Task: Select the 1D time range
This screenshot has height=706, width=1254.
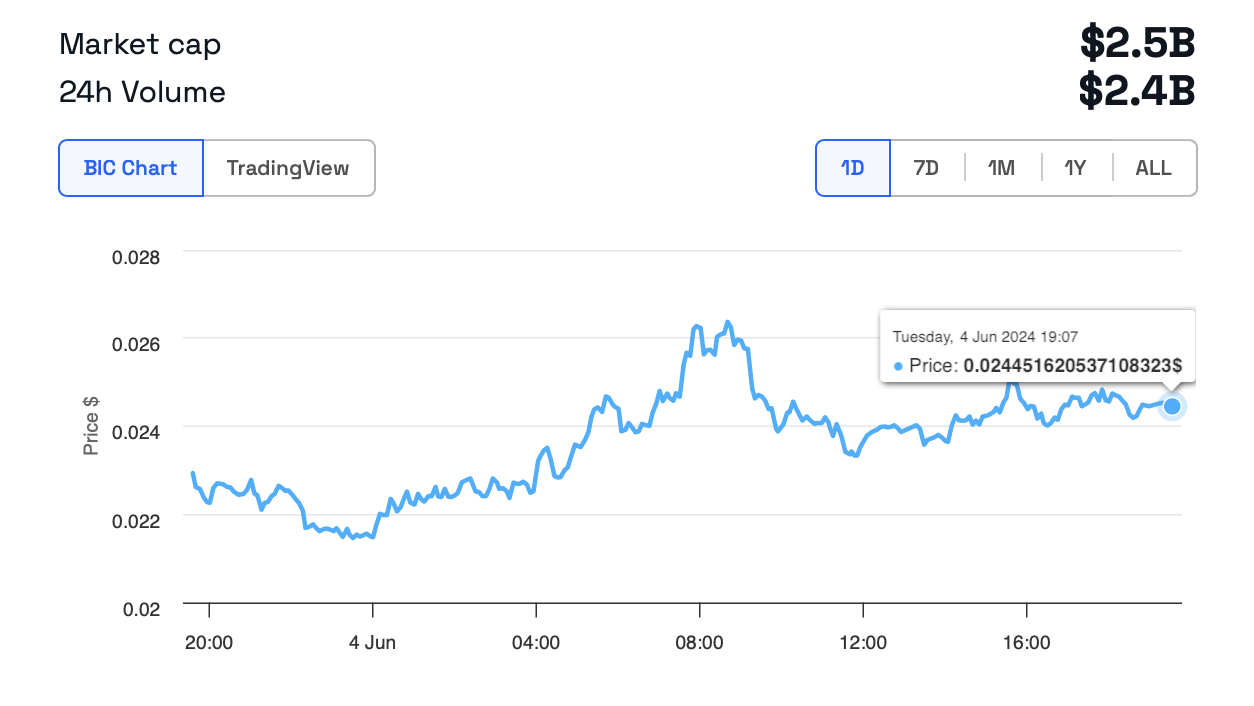Action: point(852,168)
